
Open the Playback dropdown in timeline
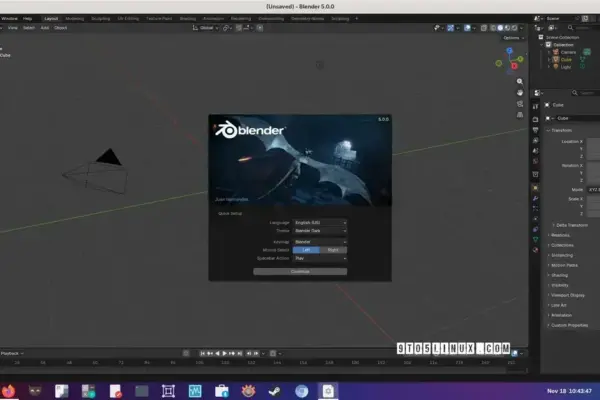(12, 353)
